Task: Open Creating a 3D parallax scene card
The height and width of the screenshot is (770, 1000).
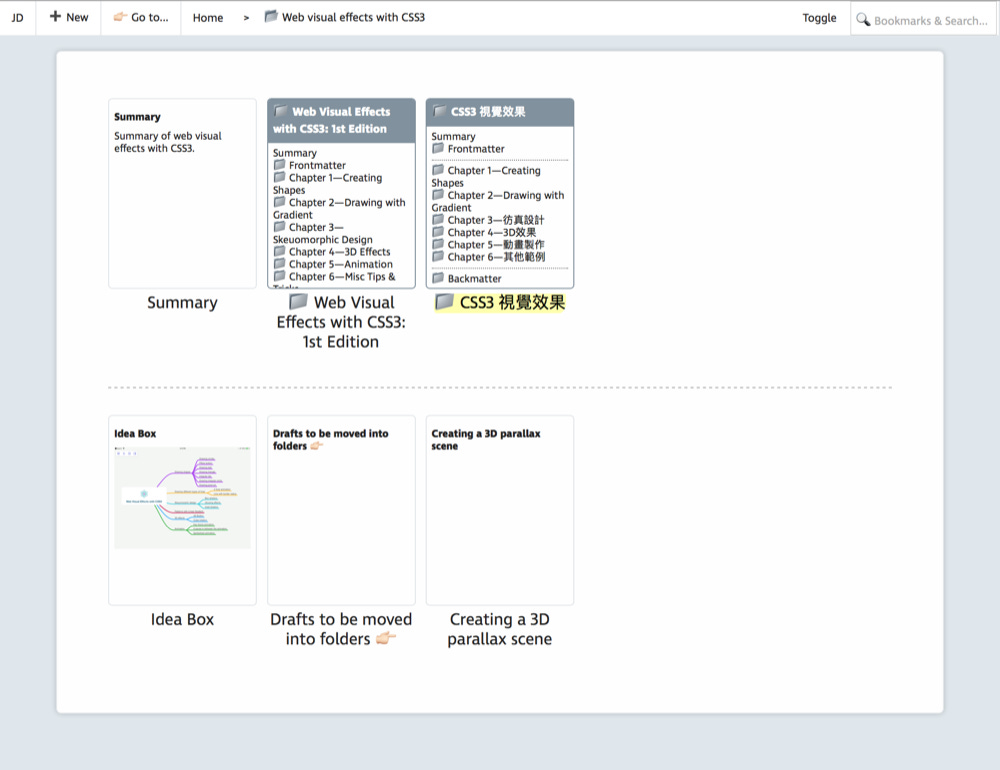Action: click(x=499, y=510)
